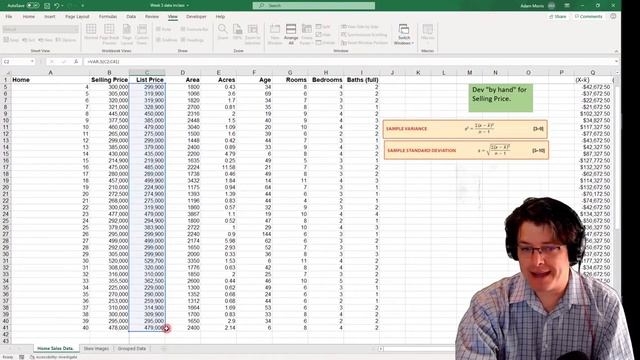Open the workbook title dropdown

pyautogui.click(x=187, y=6)
